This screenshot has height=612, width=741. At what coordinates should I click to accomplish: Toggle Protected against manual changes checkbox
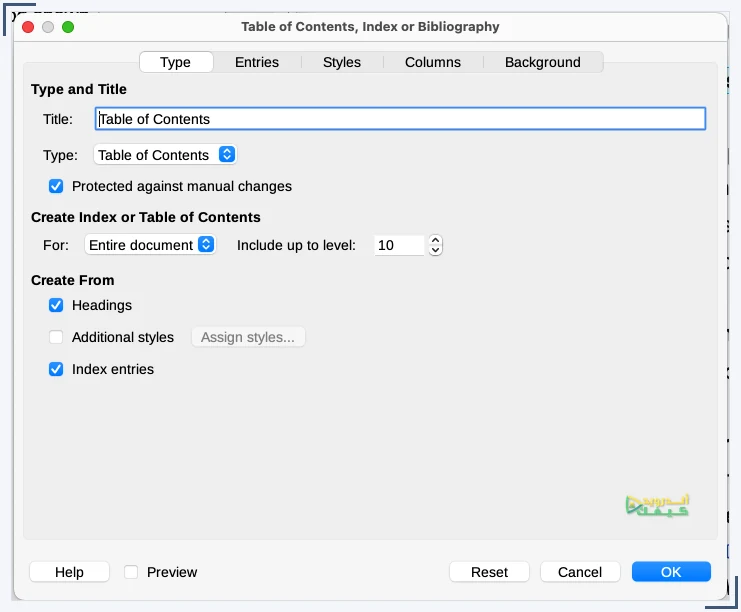click(x=56, y=186)
